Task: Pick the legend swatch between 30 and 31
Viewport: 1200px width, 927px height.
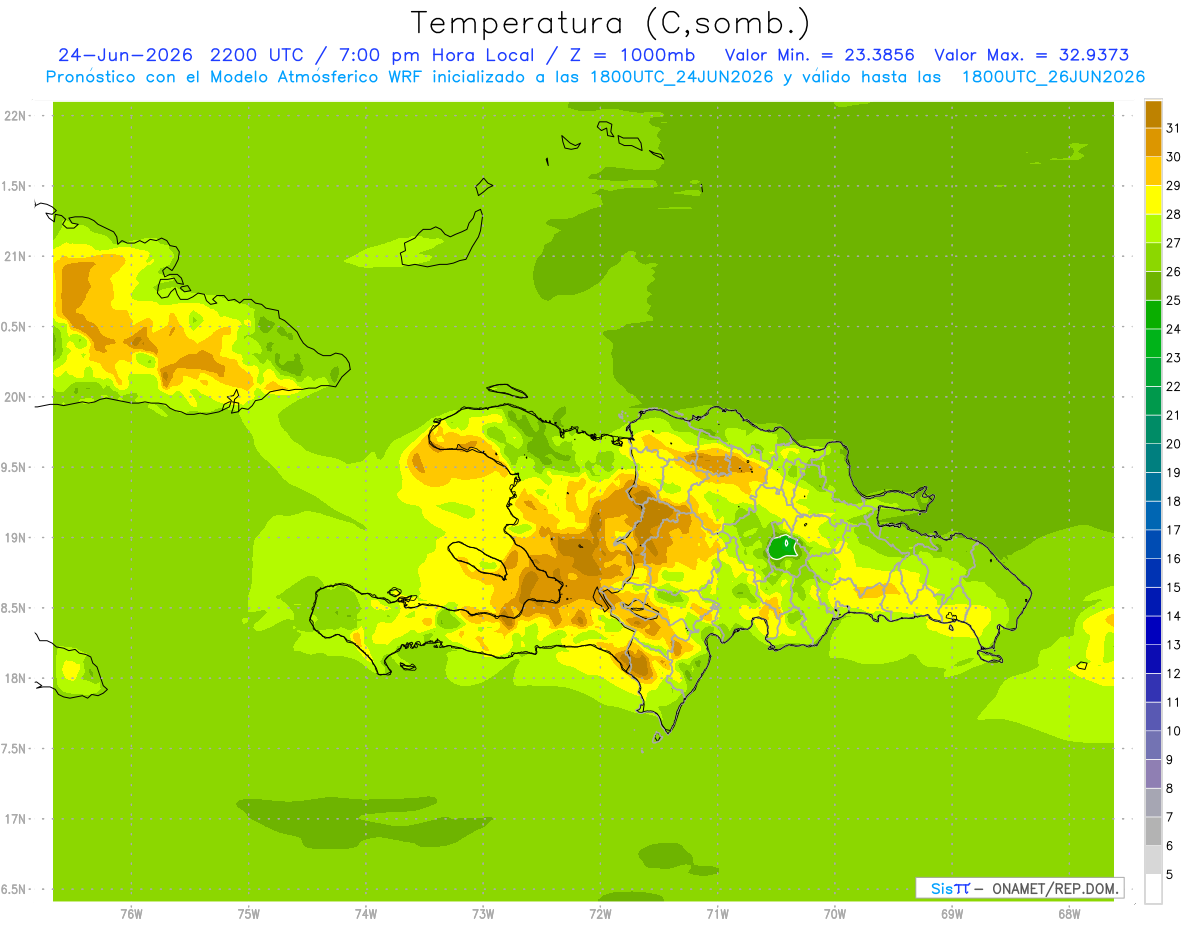Action: [x=1153, y=142]
